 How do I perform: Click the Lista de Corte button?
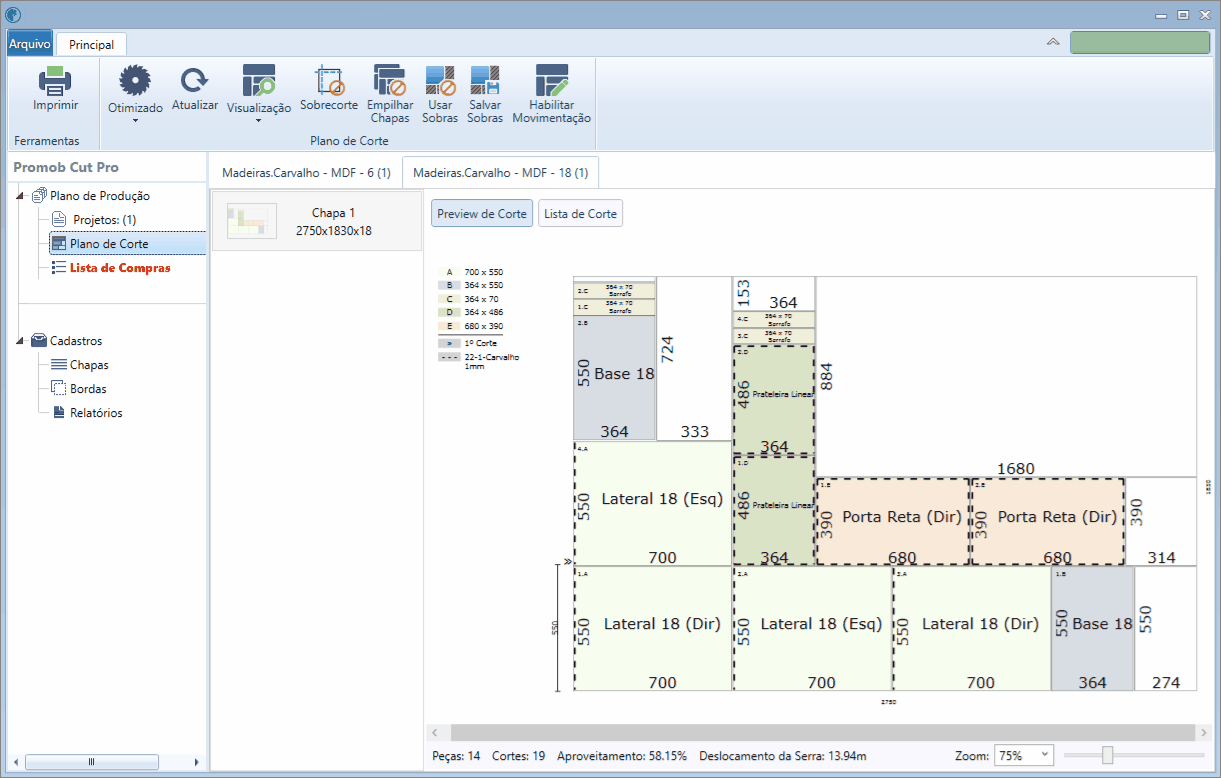580,214
